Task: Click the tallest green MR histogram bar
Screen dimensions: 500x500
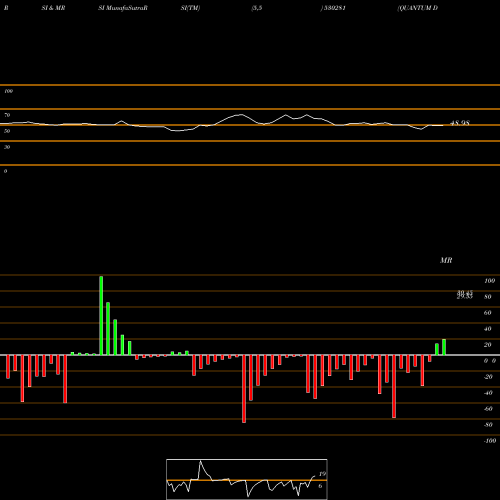Action: click(x=101, y=316)
